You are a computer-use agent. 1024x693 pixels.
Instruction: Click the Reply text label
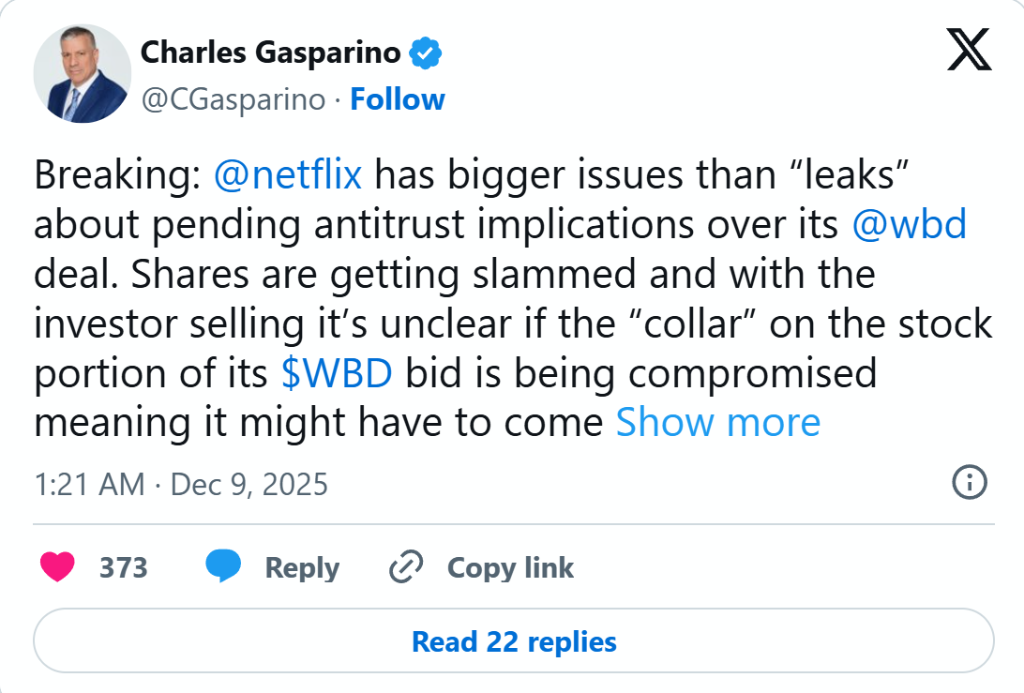tap(301, 568)
